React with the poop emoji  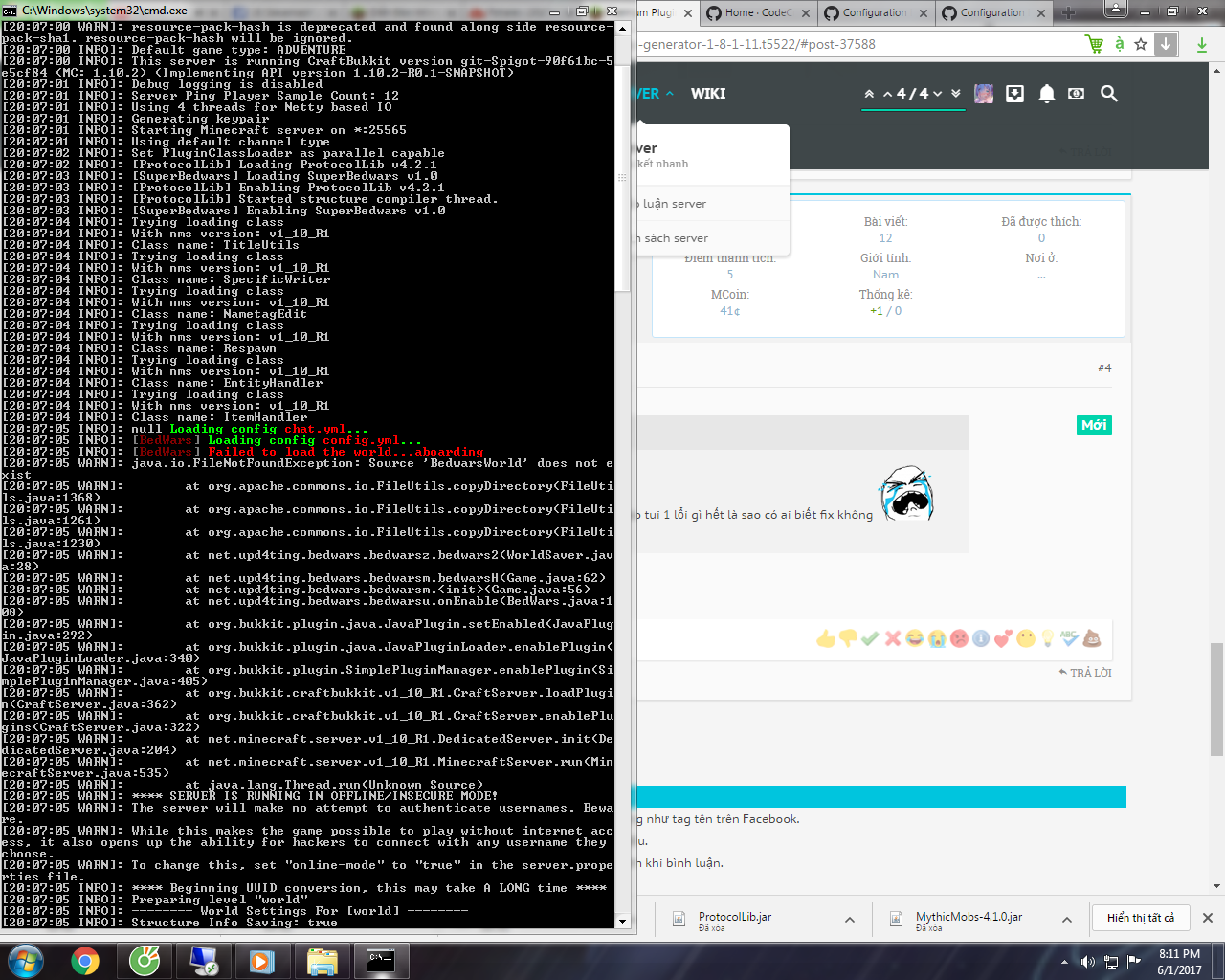(1092, 638)
